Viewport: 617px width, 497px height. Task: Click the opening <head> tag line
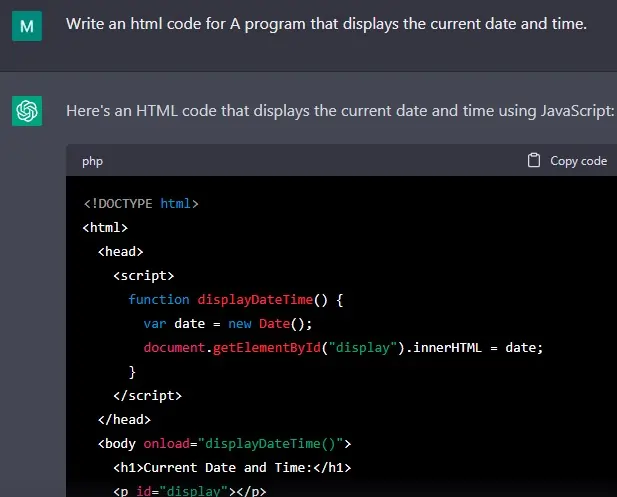click(x=120, y=252)
